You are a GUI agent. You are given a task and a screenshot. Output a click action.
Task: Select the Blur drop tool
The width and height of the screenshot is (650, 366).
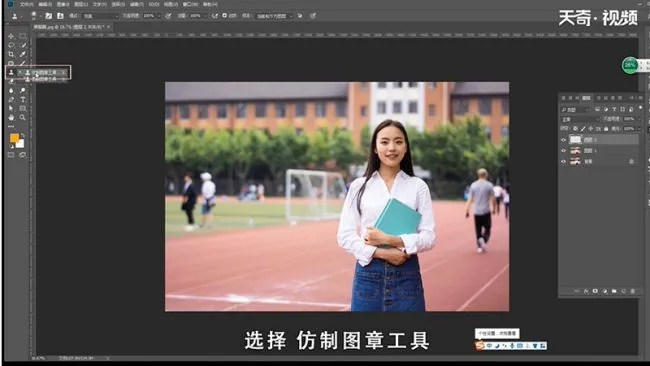pyautogui.click(x=11, y=90)
